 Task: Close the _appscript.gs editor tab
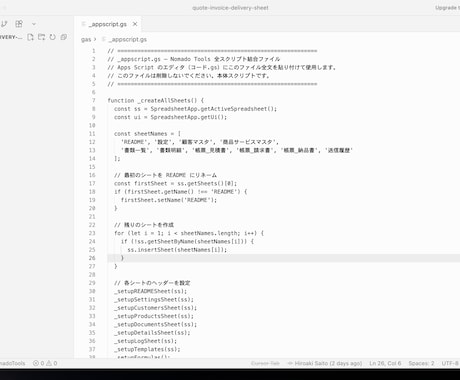(x=135, y=24)
